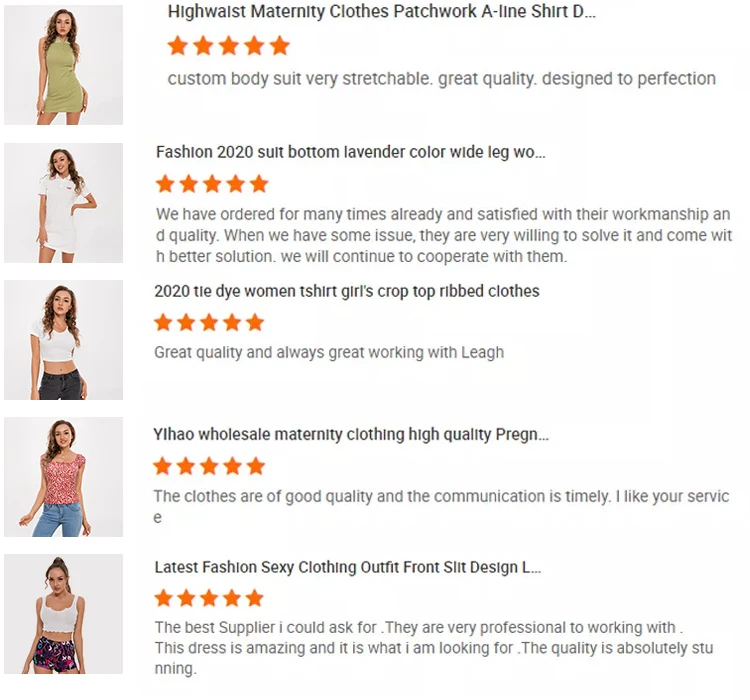The height and width of the screenshot is (700, 750).
Task: Open the Latest Fashion Sexy Clothing Outfit link
Action: (x=347, y=567)
